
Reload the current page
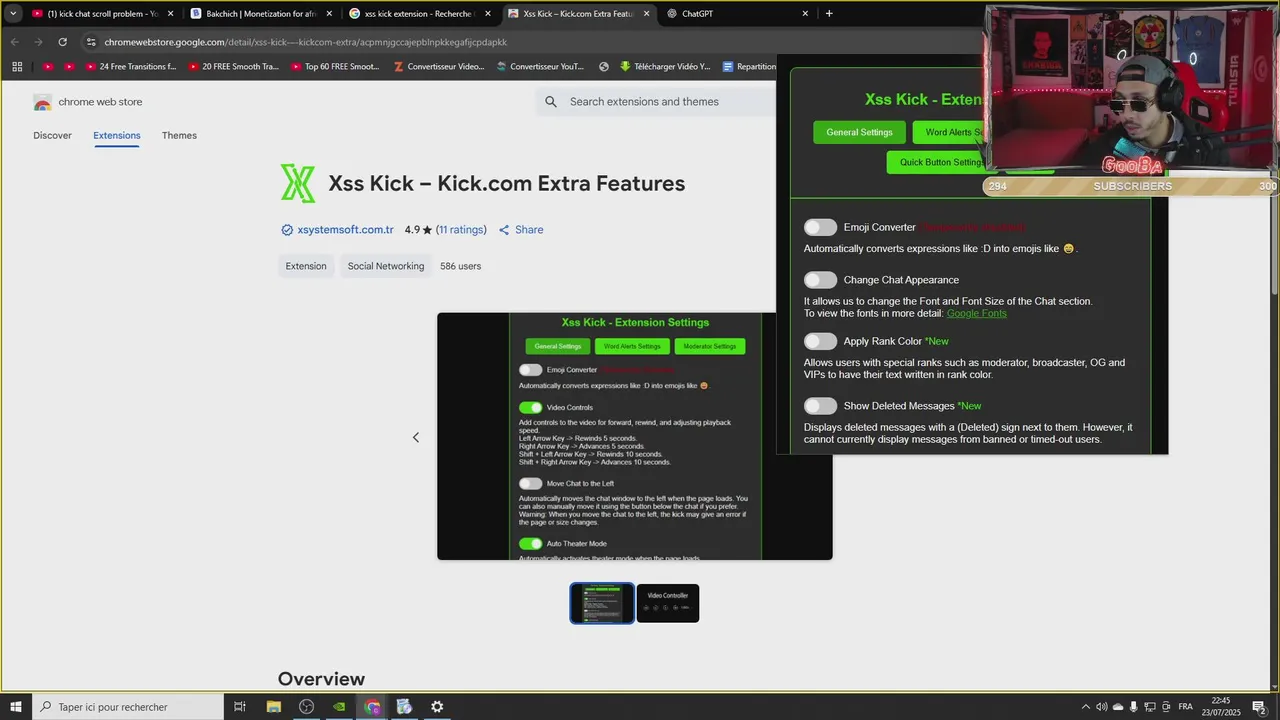(62, 42)
